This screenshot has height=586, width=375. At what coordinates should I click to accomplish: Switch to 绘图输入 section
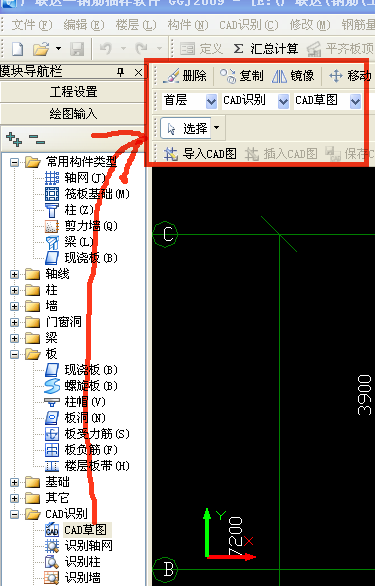click(x=73, y=113)
